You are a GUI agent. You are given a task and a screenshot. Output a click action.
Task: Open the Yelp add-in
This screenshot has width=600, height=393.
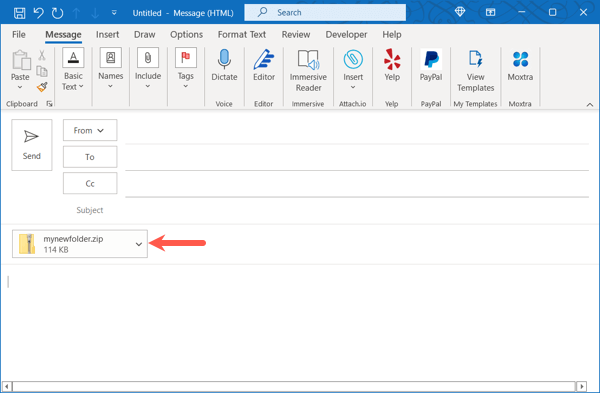click(392, 66)
